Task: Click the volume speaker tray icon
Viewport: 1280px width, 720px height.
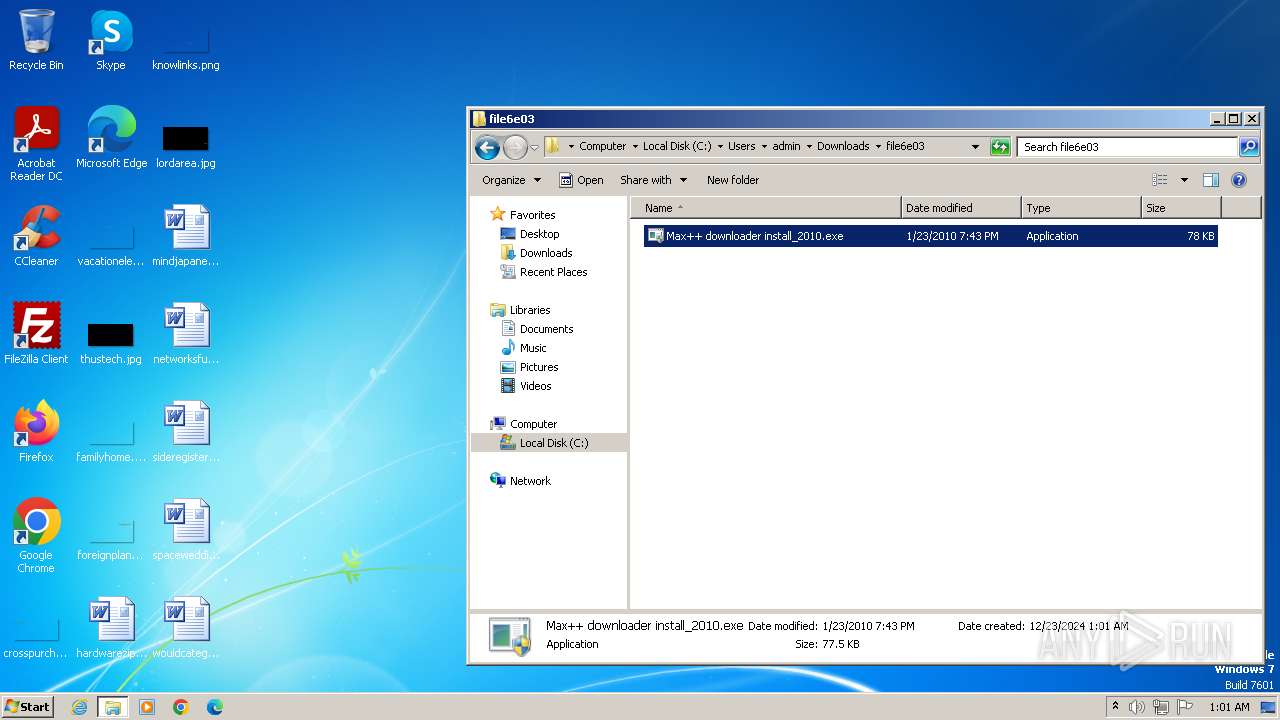Action: (x=1137, y=707)
